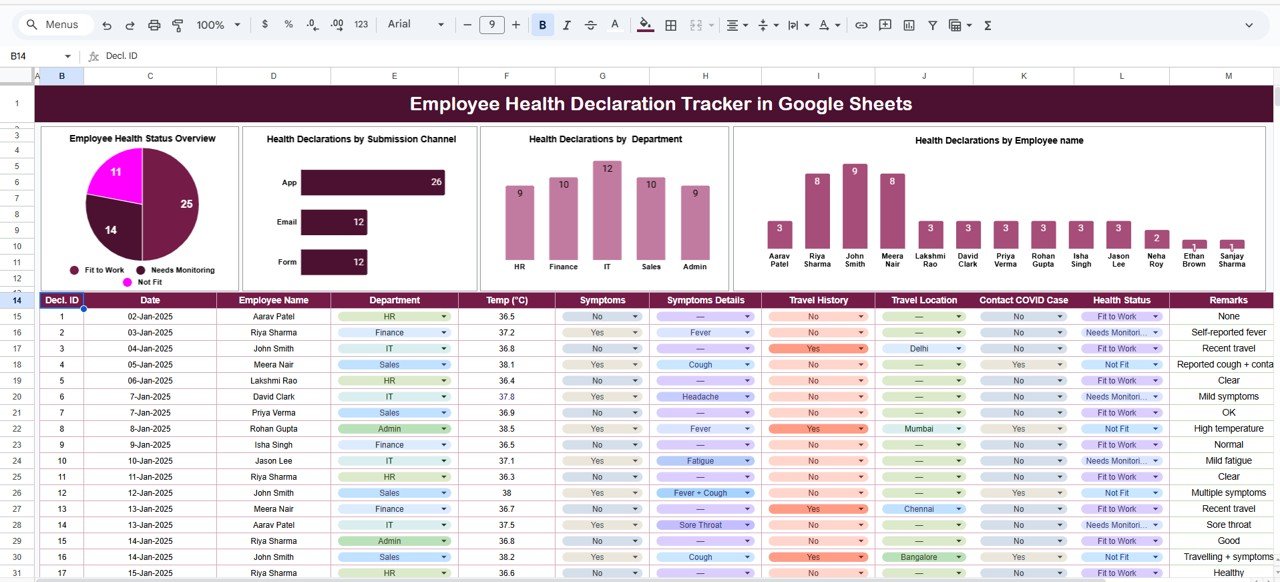Toggle strikethrough formatting
1280x582 pixels.
click(589, 25)
